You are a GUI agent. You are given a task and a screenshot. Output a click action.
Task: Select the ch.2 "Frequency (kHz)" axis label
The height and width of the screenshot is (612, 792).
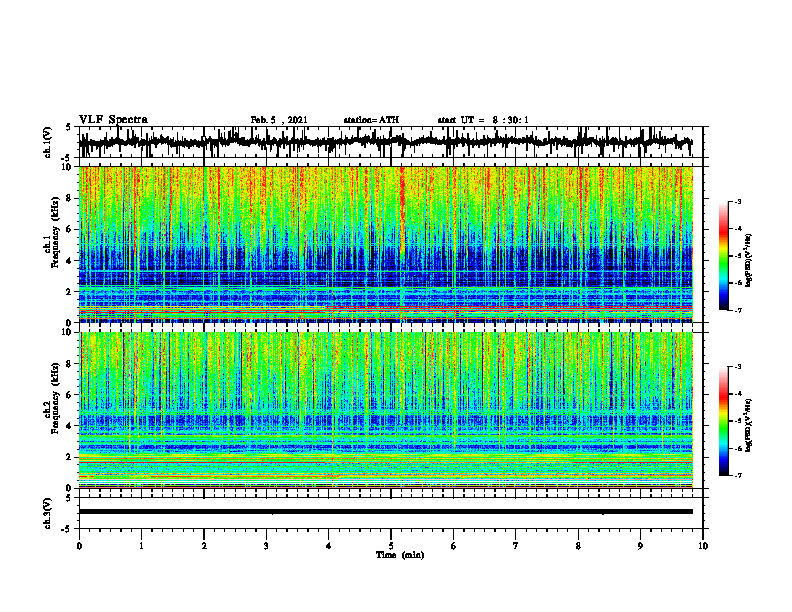coord(55,398)
